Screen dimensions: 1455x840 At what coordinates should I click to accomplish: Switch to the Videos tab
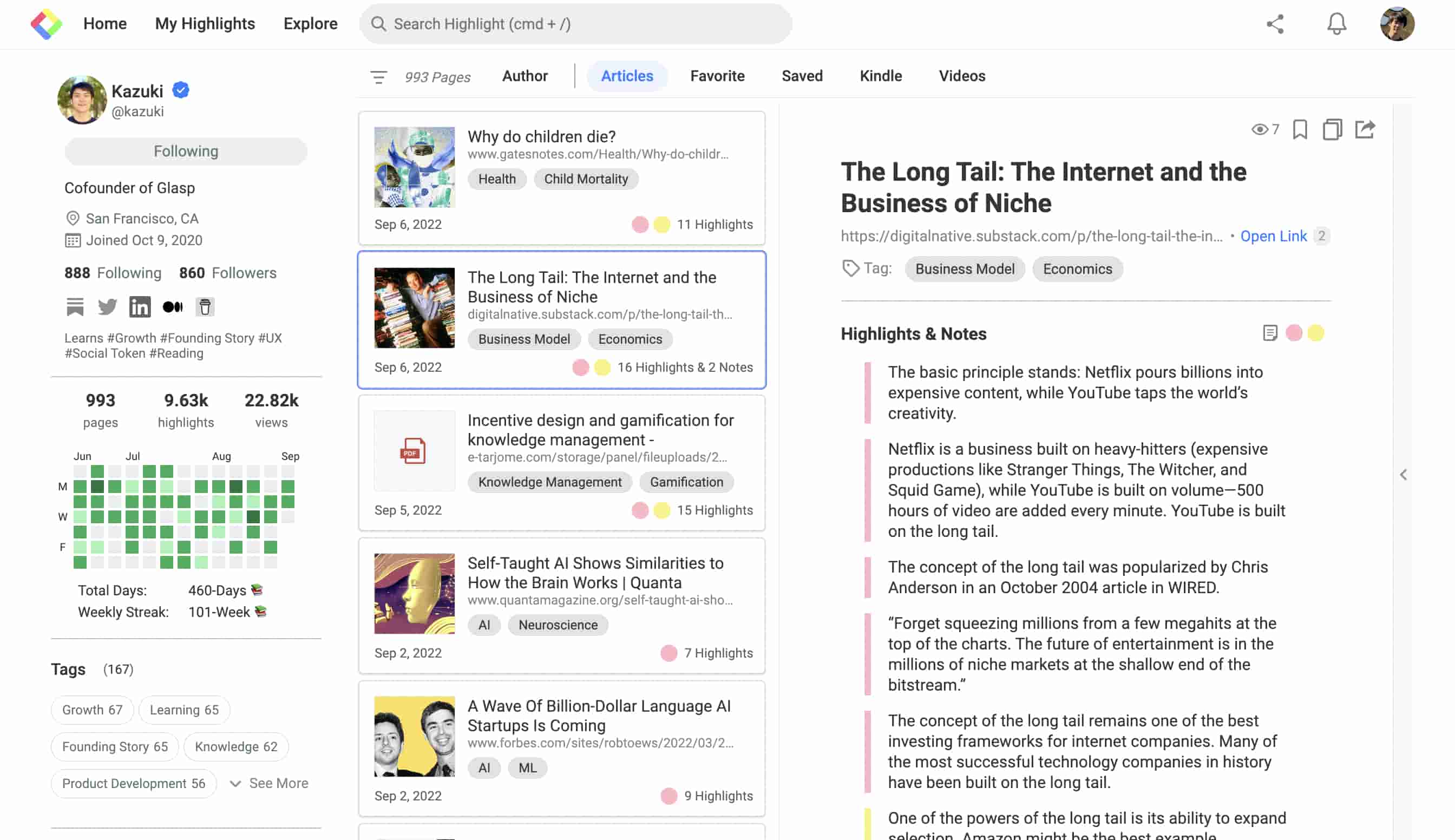[962, 76]
